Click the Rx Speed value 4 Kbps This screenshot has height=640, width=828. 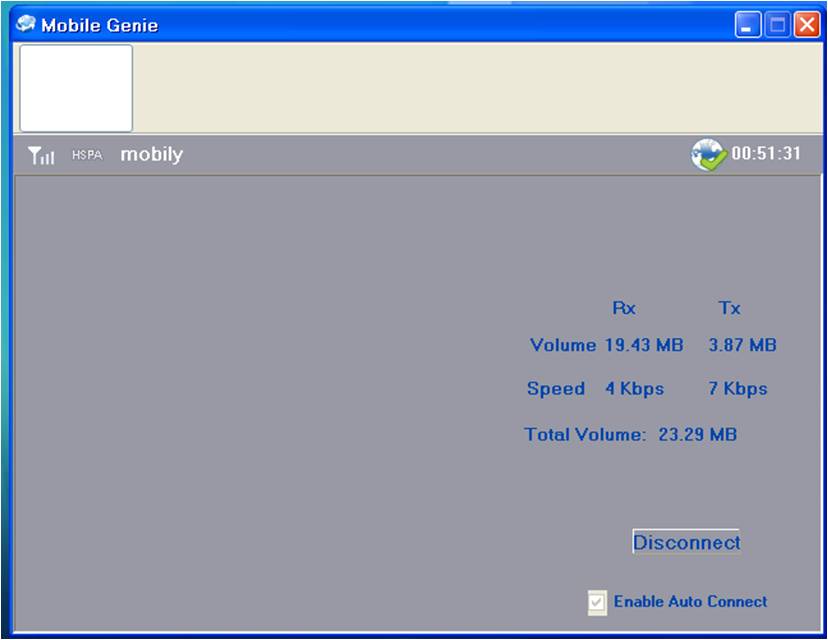pyautogui.click(x=632, y=389)
